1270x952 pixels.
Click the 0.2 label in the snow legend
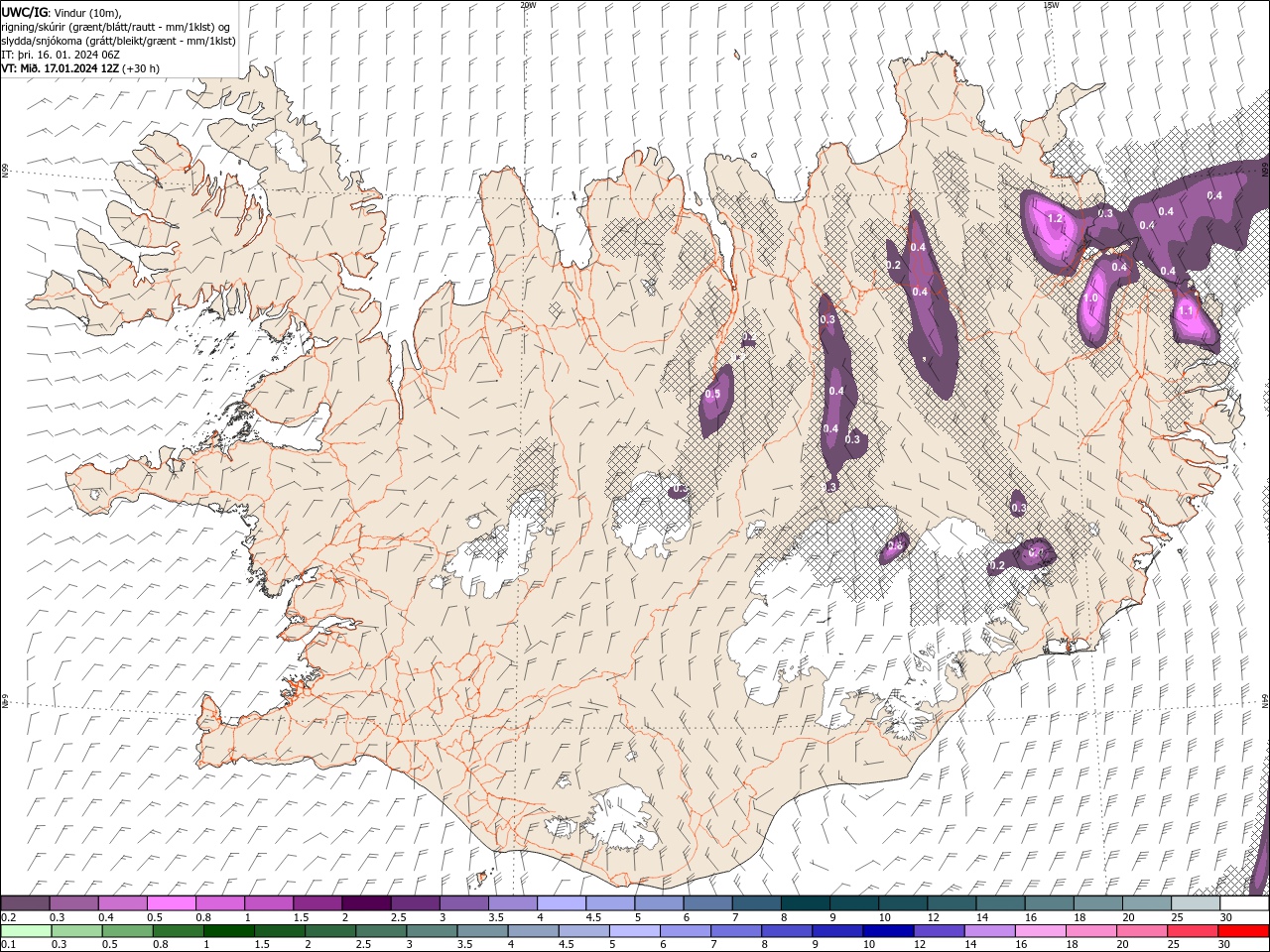(9, 917)
